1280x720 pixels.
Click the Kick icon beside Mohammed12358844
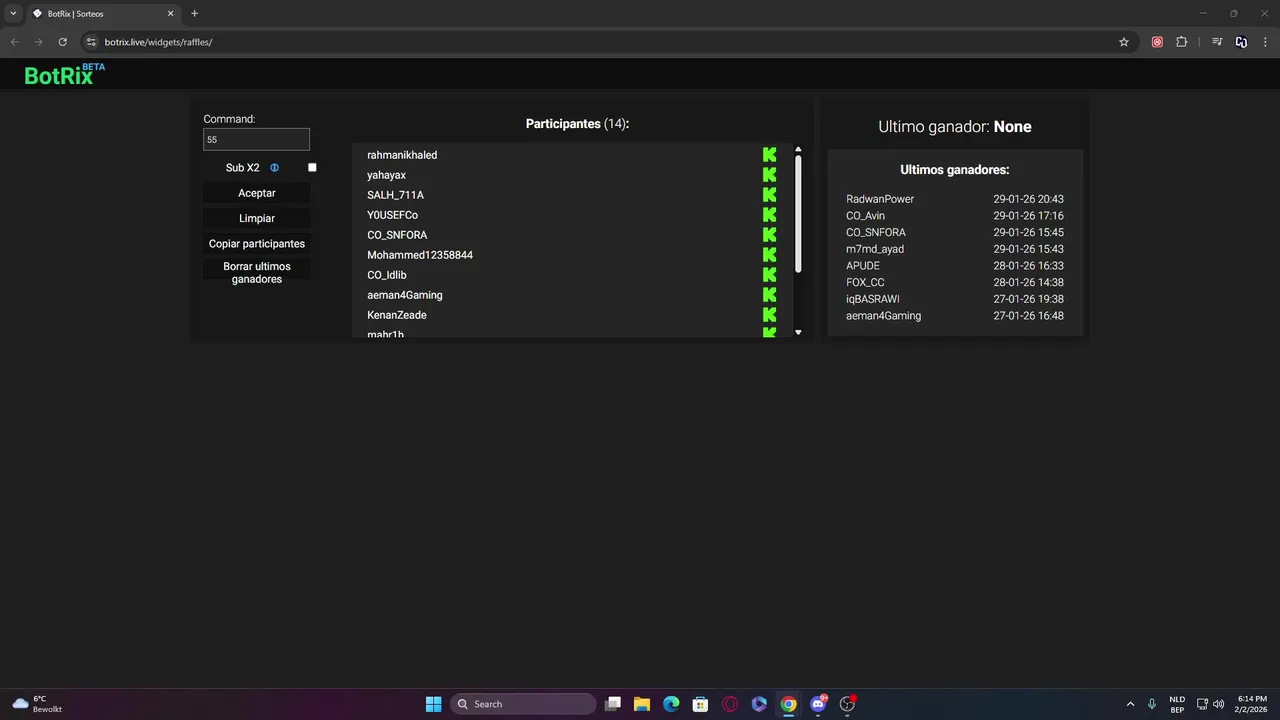click(769, 255)
